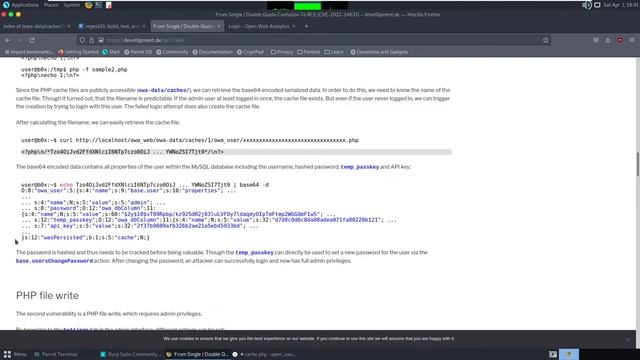Switch to Parrot Terminal in taskbar
The height and width of the screenshot is (360, 640).
(56, 354)
